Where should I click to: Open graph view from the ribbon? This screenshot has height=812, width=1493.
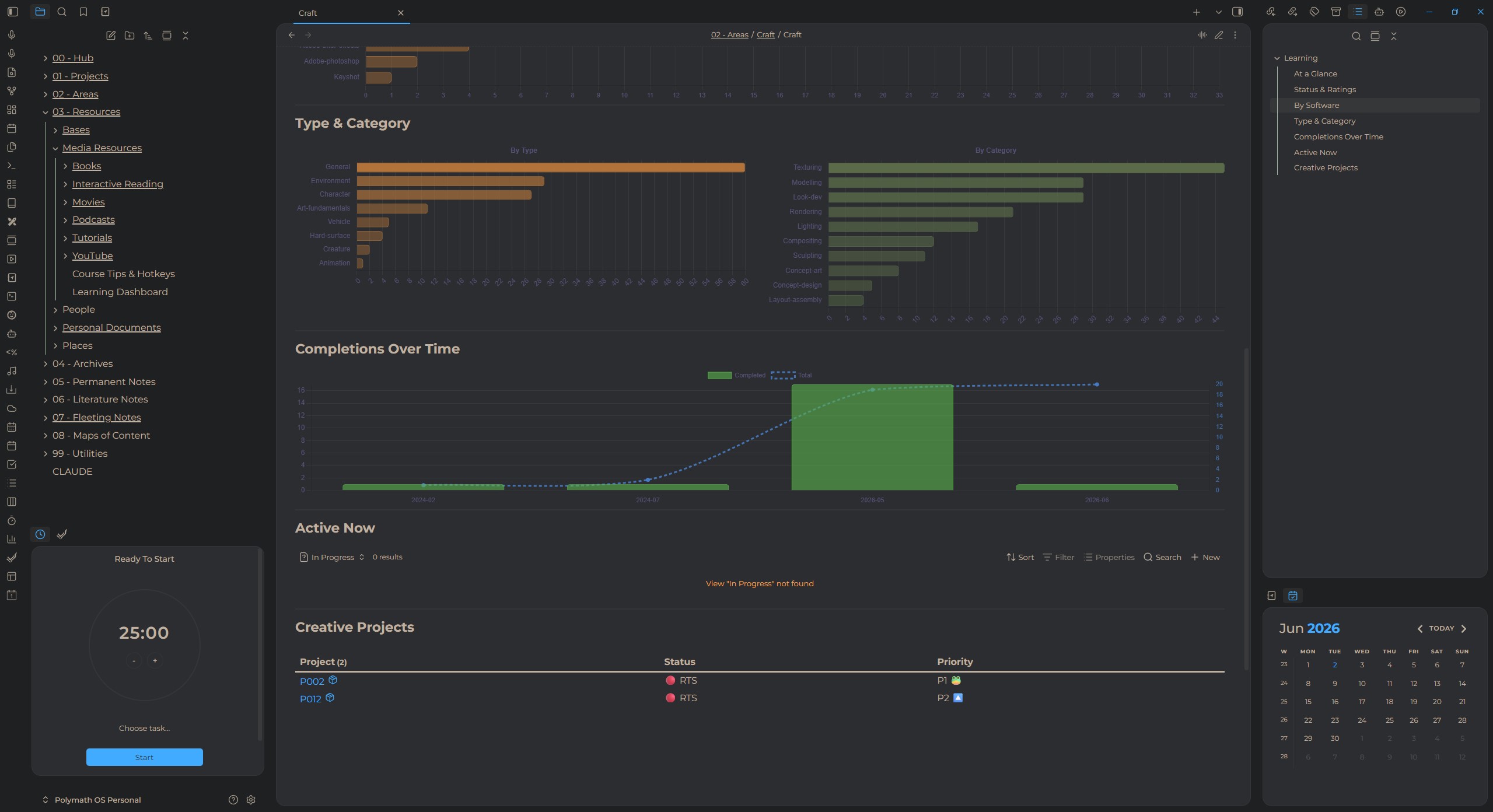[x=12, y=91]
